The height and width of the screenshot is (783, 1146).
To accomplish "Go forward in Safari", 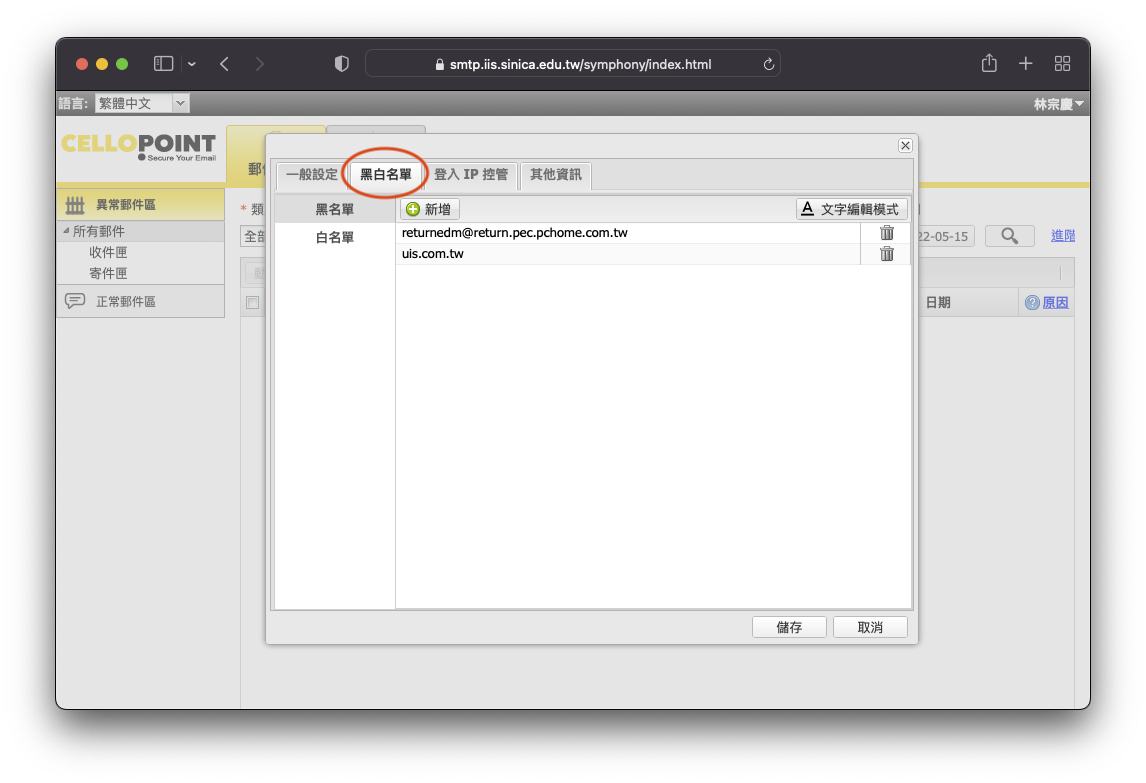I will coord(260,64).
